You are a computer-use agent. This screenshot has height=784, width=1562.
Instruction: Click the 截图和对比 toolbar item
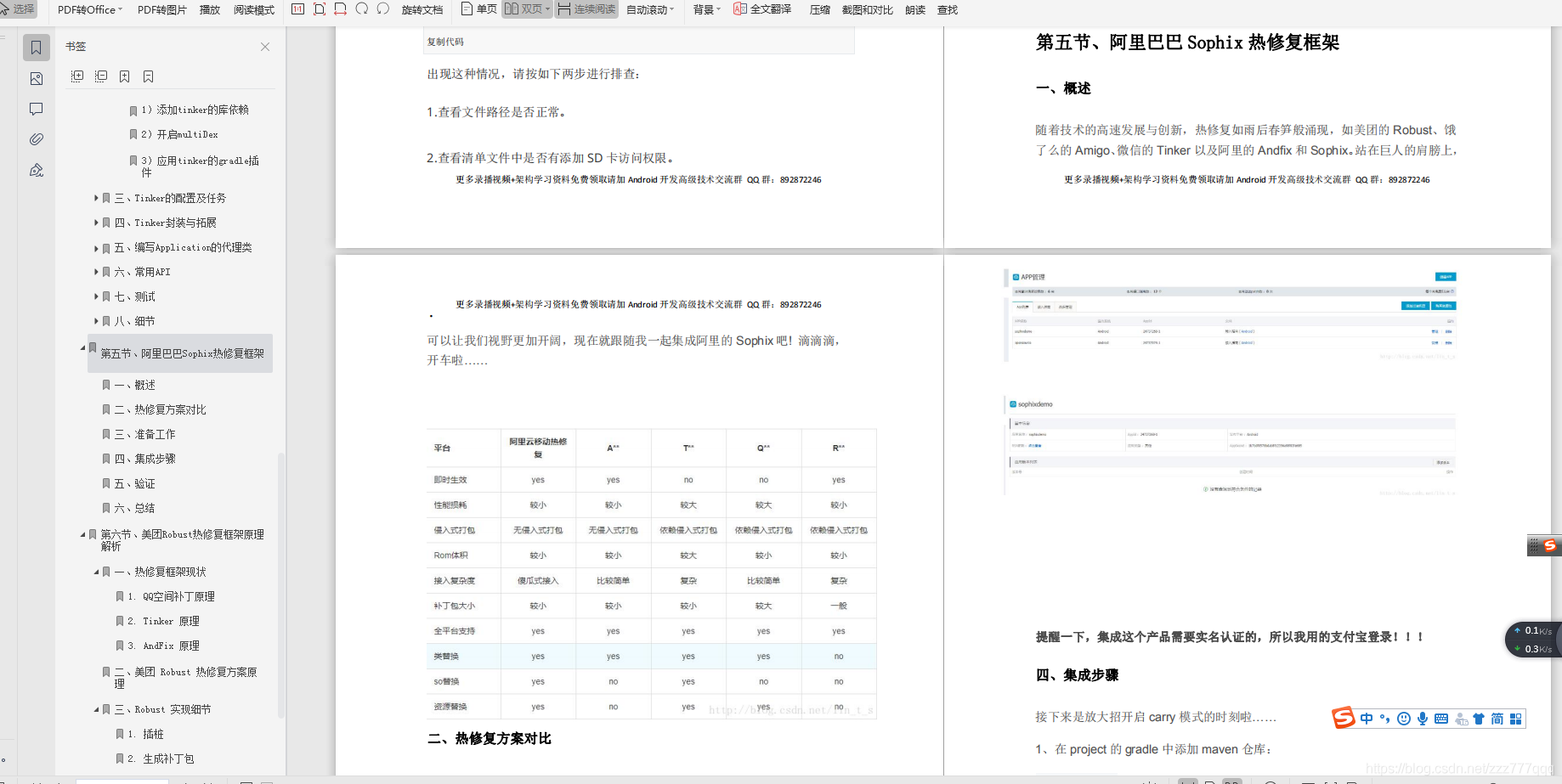[867, 10]
